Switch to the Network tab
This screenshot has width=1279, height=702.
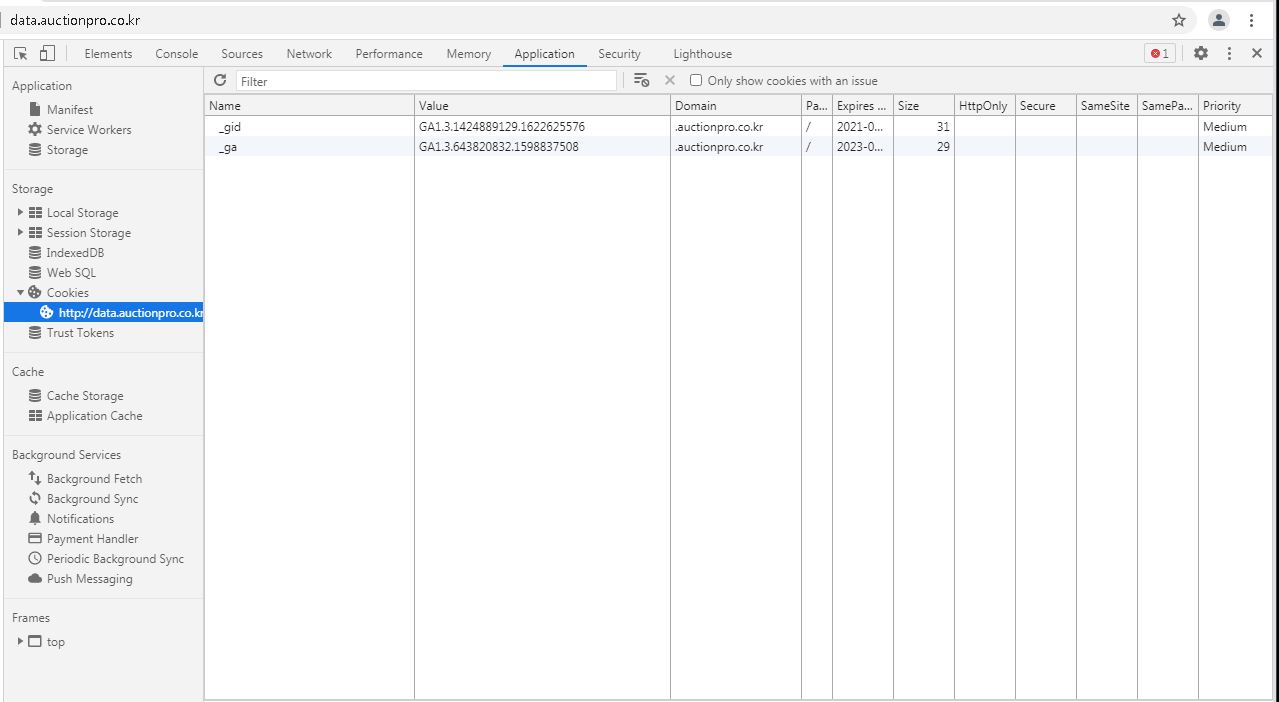(x=309, y=54)
